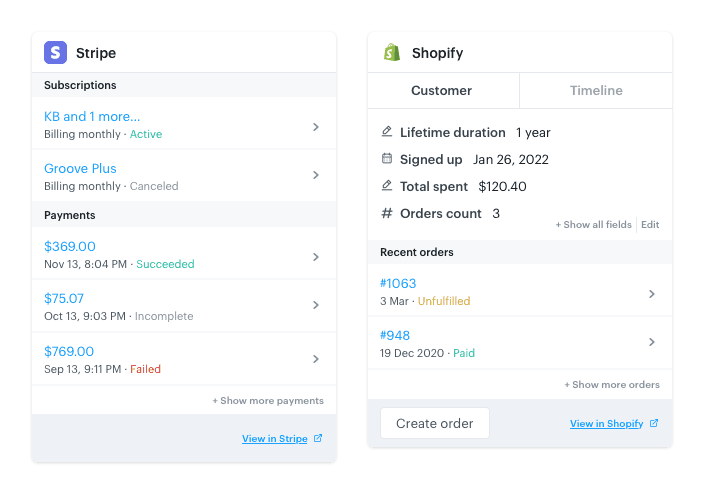Image resolution: width=705 pixels, height=494 pixels.
Task: Expand the KB and 1 more subscription chevron
Action: point(316,127)
